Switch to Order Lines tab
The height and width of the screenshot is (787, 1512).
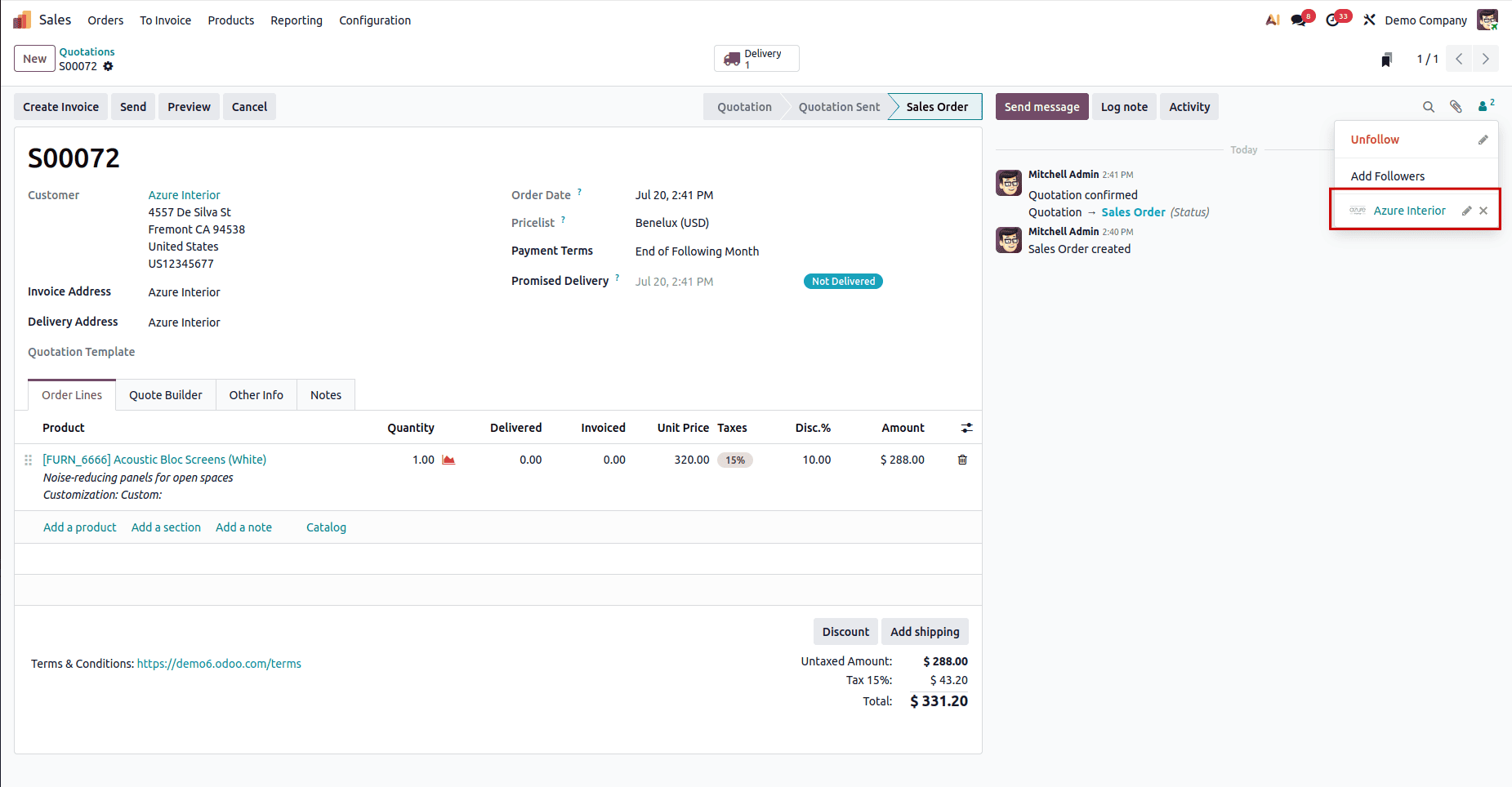pyautogui.click(x=72, y=395)
